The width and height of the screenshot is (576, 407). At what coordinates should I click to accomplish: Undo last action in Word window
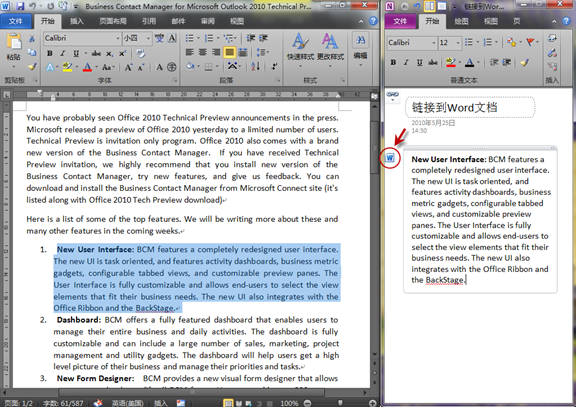[x=33, y=6]
